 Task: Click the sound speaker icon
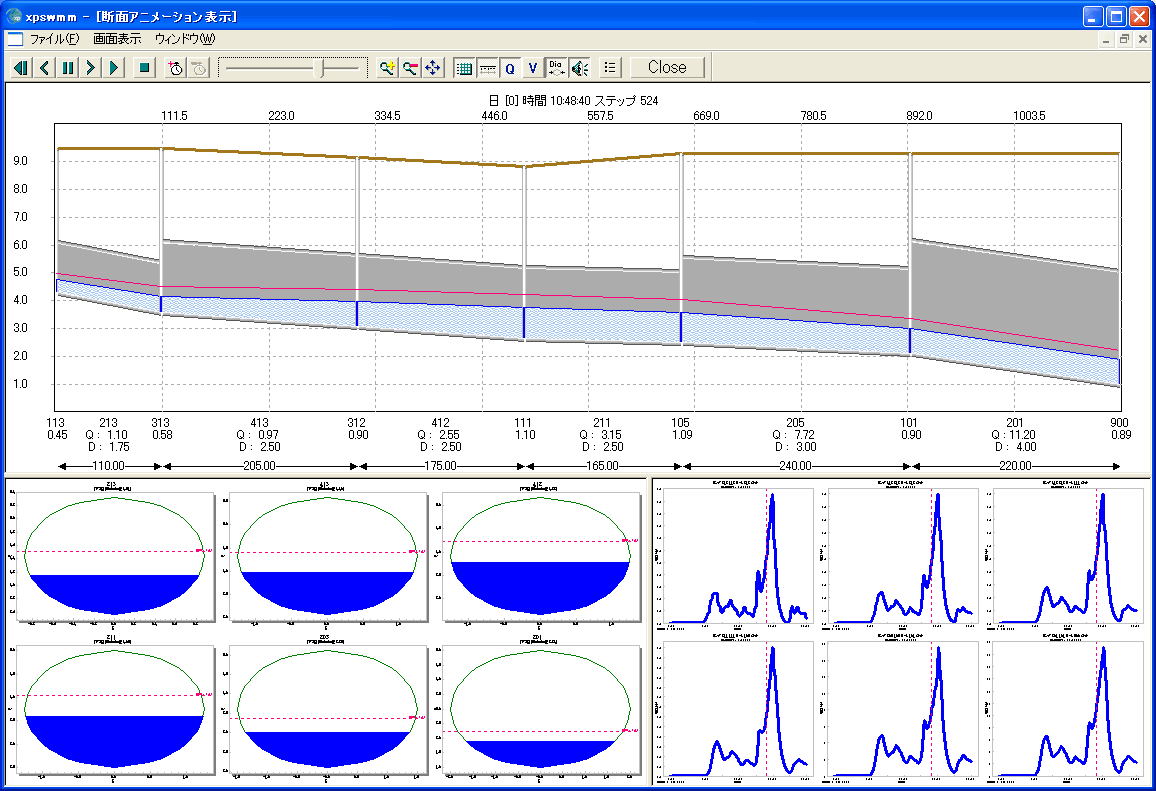click(579, 68)
